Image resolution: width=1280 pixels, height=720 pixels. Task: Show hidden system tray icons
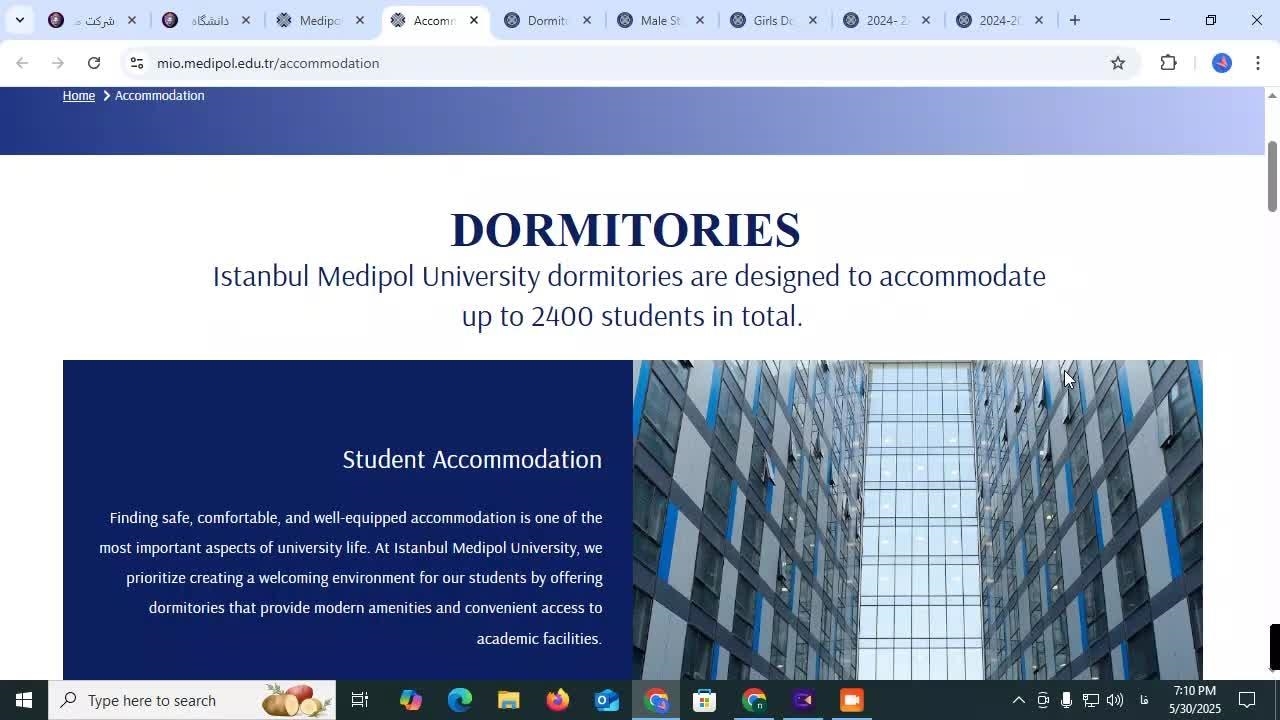coord(1018,700)
